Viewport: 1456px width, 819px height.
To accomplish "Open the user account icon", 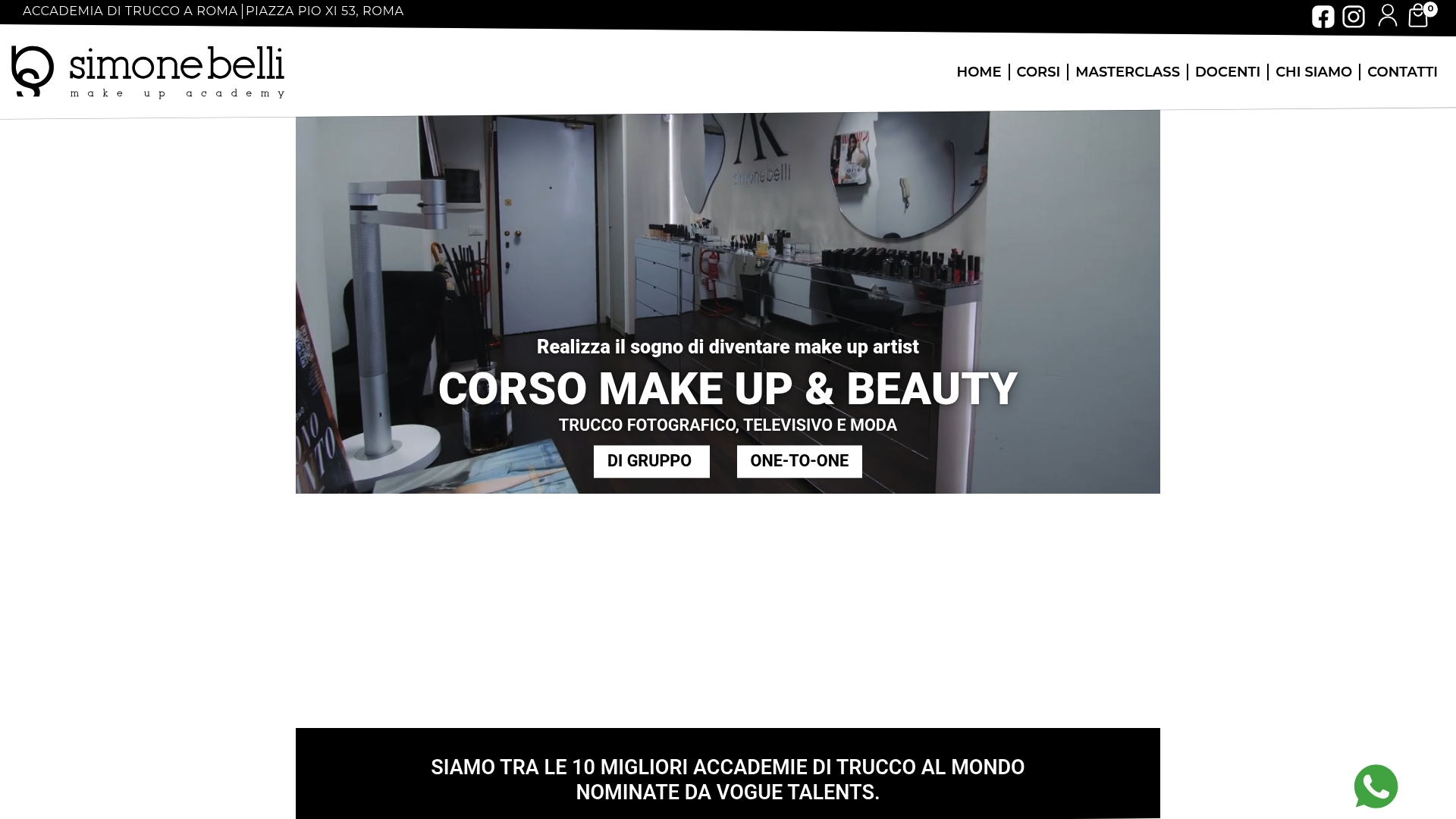I will tap(1388, 15).
